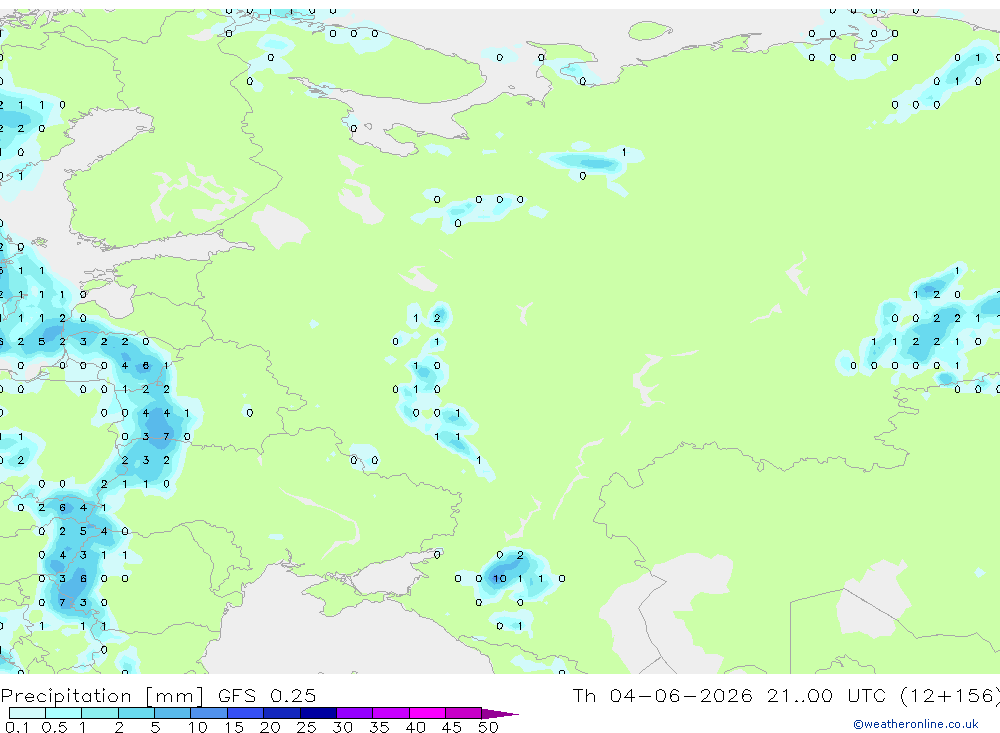Pick the 45–50 mm legend color segment
The height and width of the screenshot is (733, 1000).
(x=464, y=713)
